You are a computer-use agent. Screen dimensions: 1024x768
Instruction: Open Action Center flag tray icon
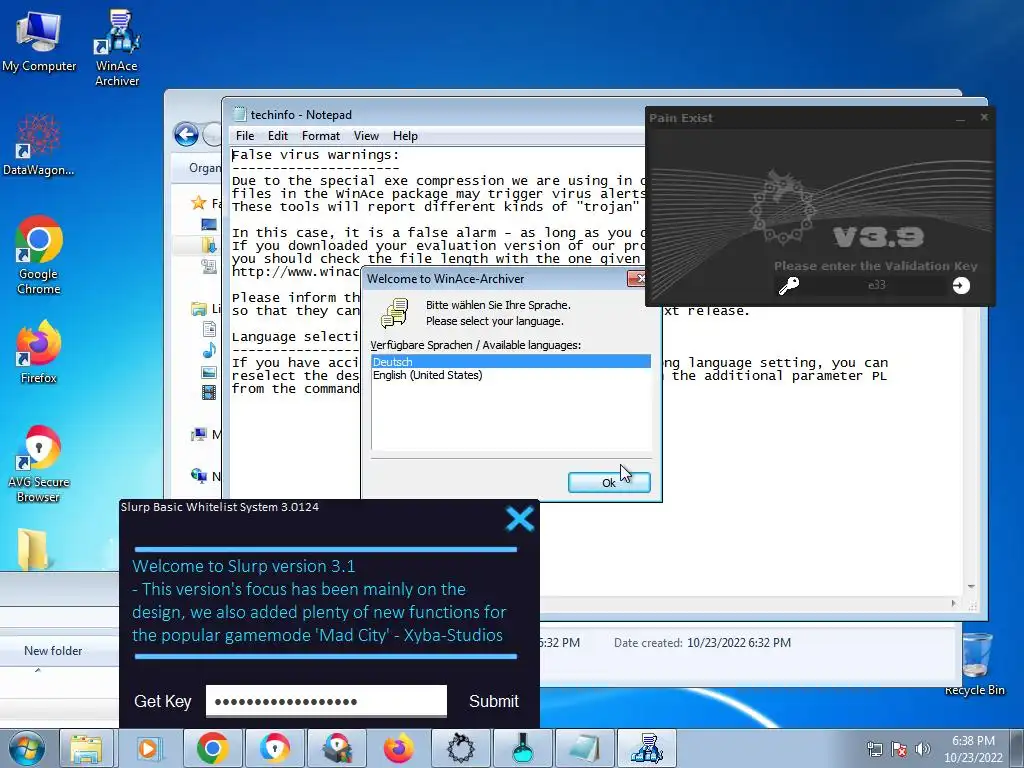899,749
